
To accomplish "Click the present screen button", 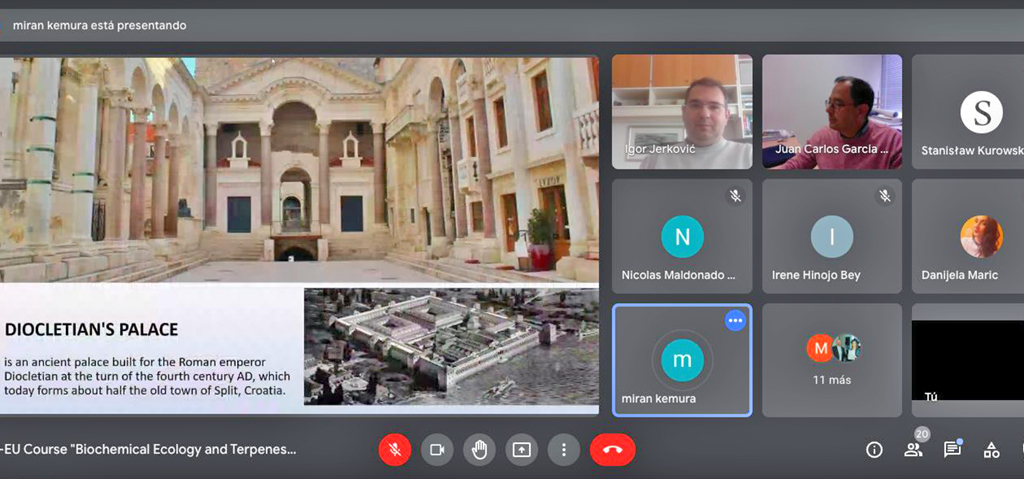I will [x=521, y=450].
